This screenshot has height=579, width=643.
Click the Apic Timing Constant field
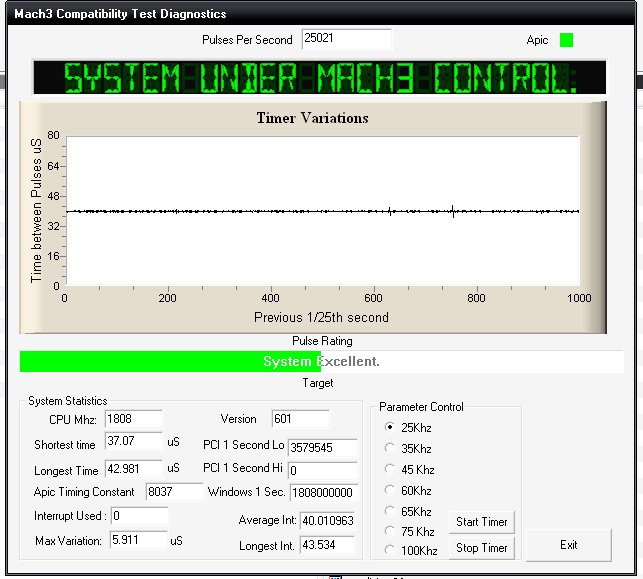[174, 491]
